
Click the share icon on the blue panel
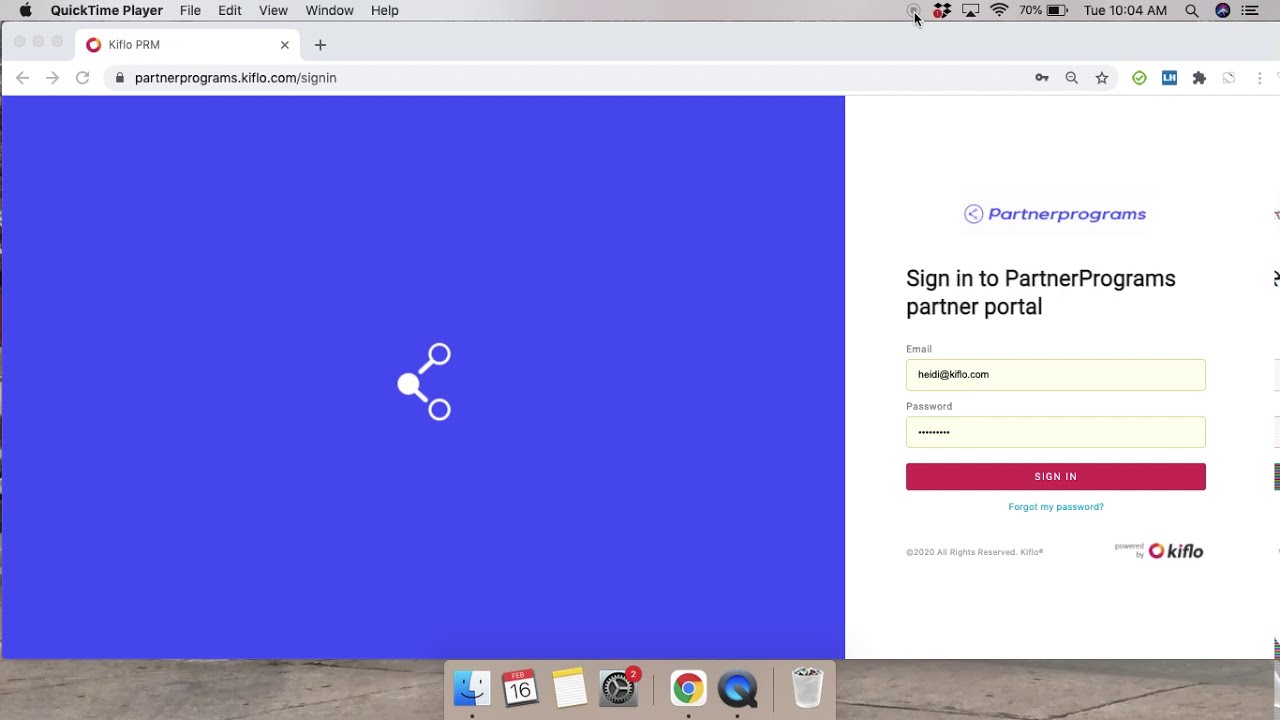425,382
